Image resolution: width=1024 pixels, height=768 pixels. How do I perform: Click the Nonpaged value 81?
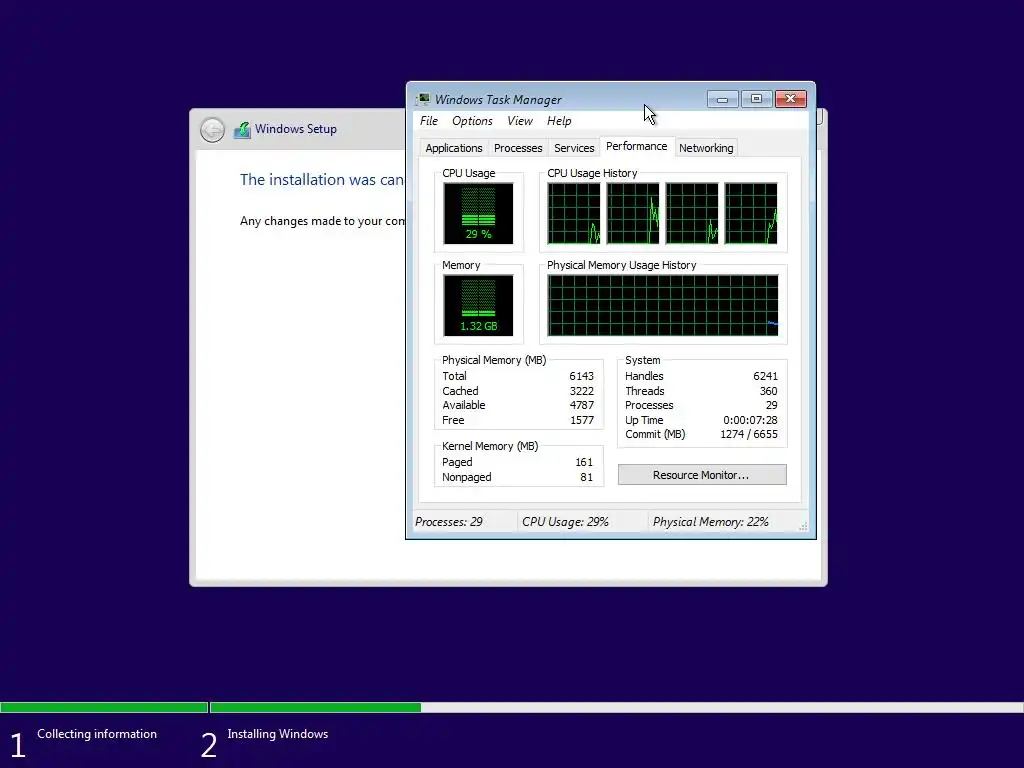click(x=586, y=477)
